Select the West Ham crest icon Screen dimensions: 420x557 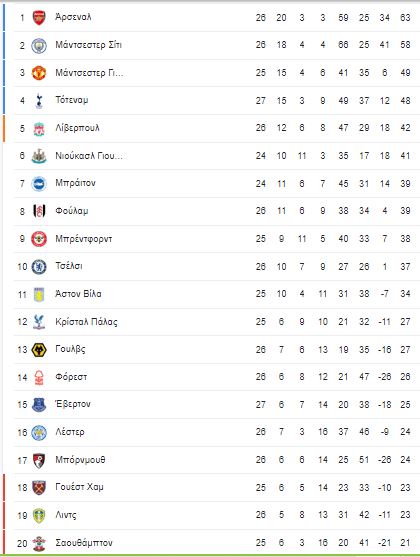pos(39,488)
